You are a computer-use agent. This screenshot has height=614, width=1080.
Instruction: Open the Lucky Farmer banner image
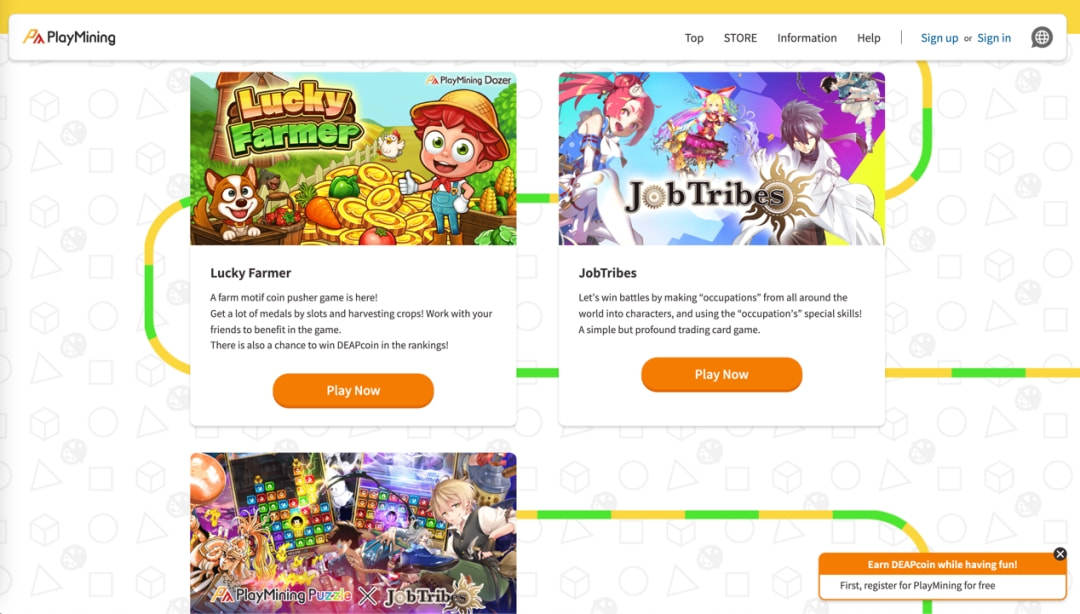tap(353, 158)
